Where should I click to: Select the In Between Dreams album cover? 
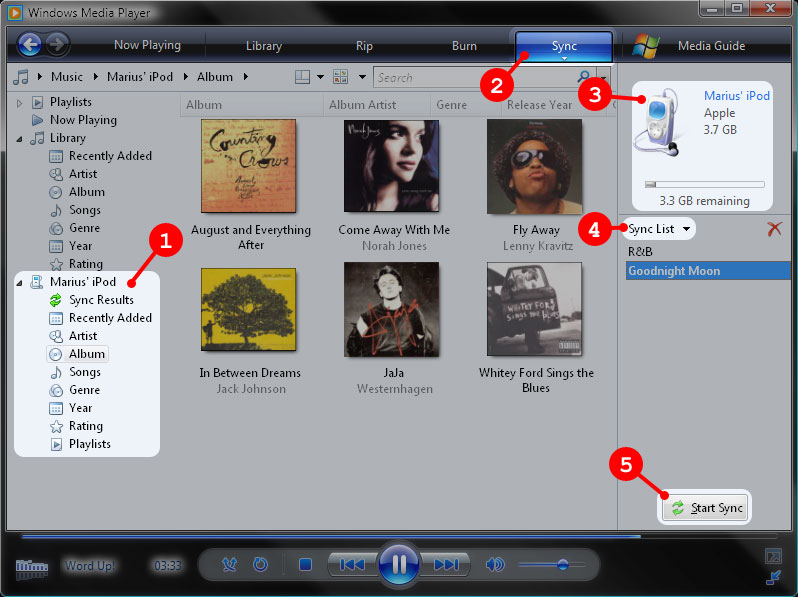tap(248, 309)
